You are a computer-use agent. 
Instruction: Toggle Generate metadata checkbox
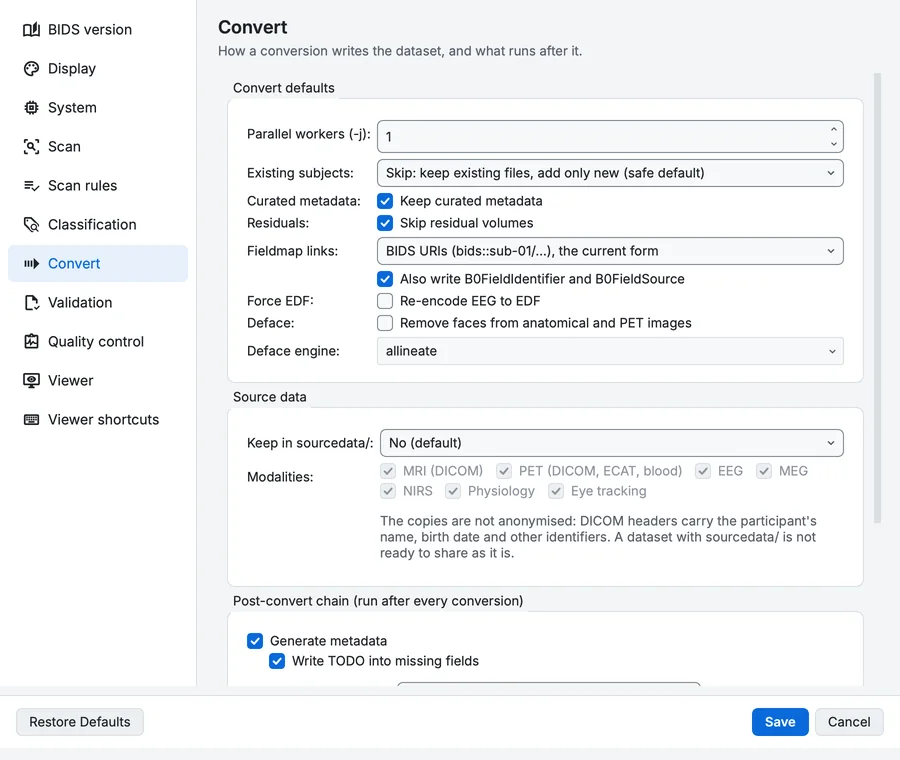coord(255,641)
